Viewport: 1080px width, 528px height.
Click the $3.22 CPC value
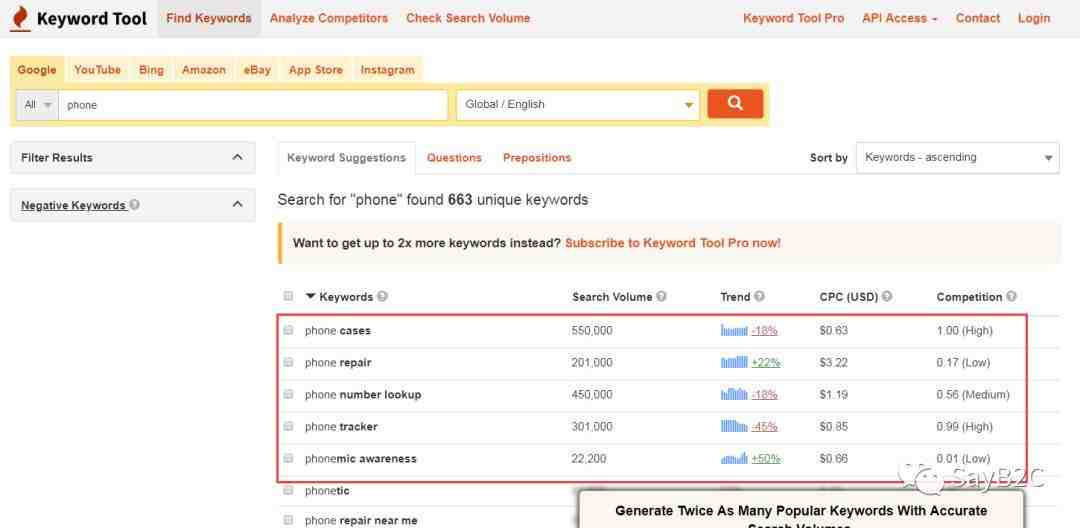[833, 362]
